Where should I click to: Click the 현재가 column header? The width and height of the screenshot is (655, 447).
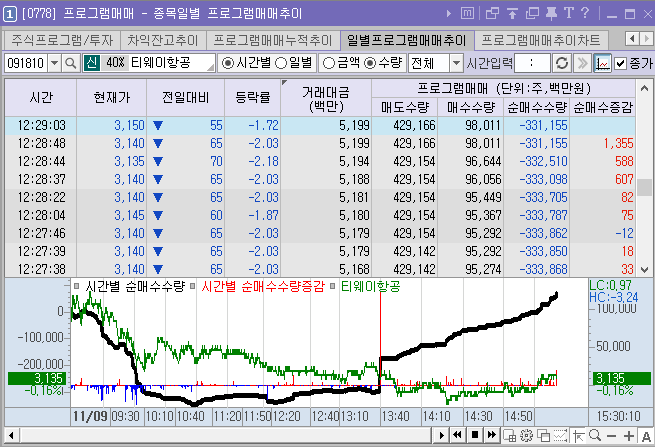112,97
